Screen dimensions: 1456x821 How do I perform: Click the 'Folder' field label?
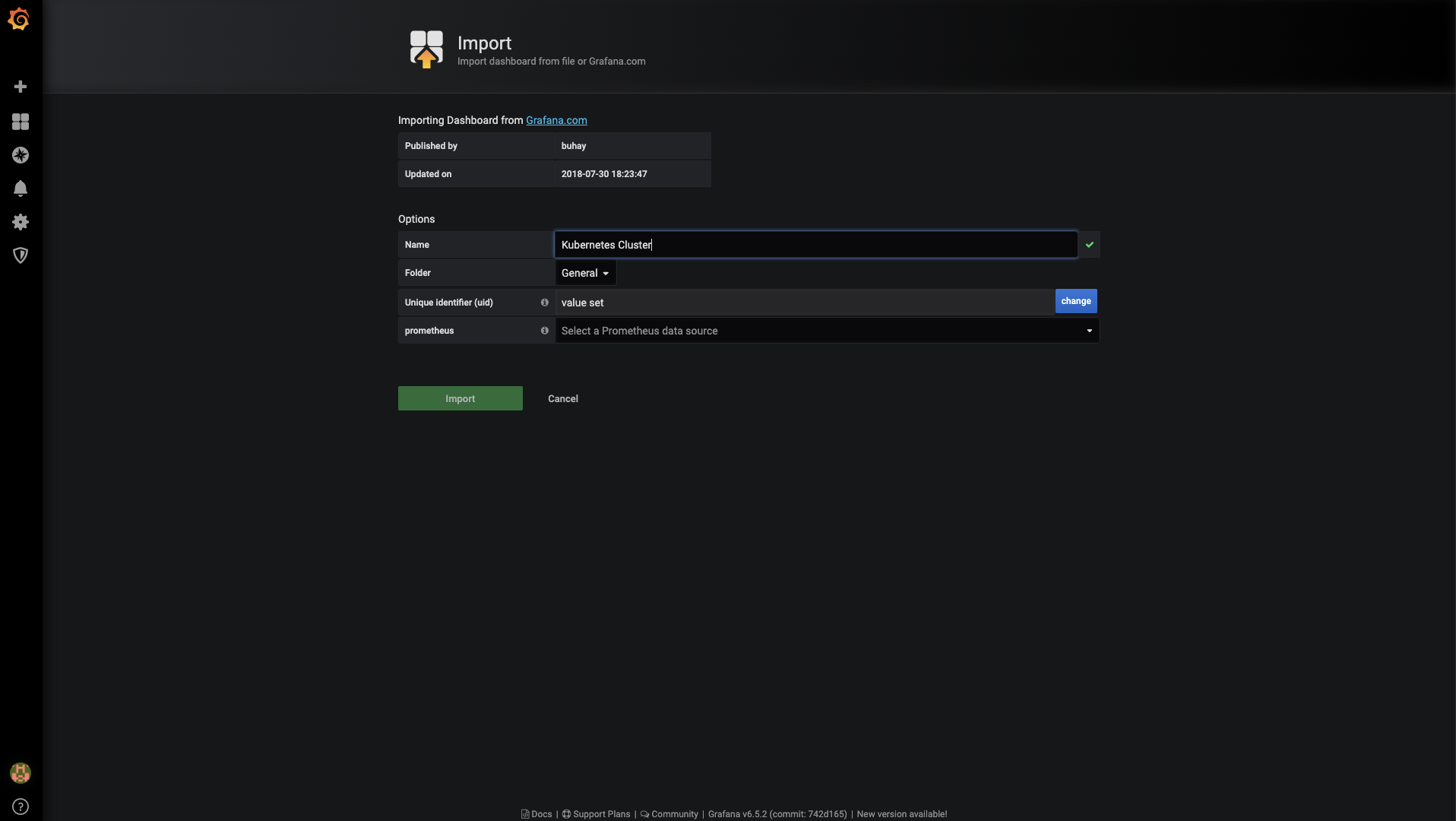(x=418, y=273)
